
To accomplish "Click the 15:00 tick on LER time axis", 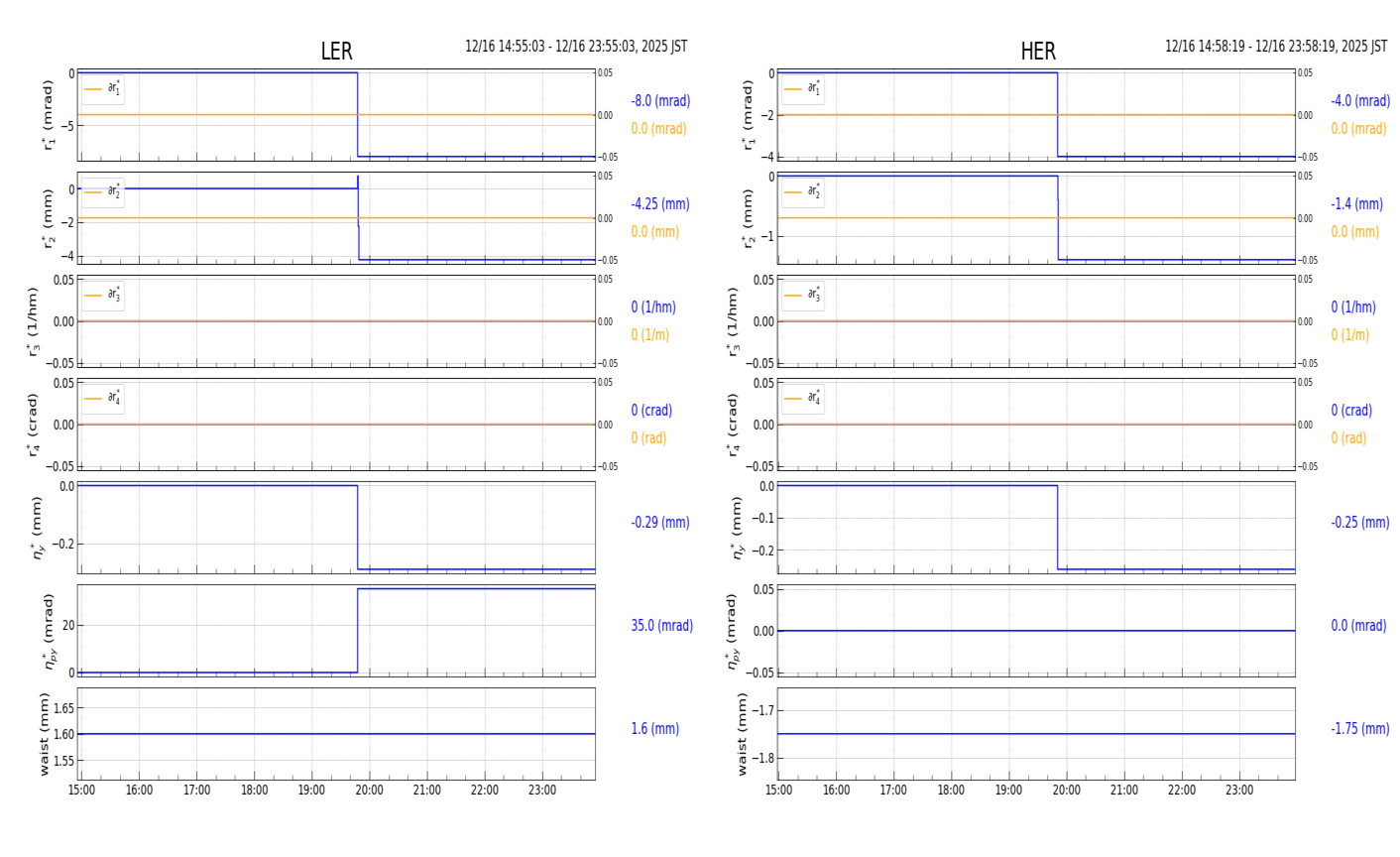I will [x=81, y=791].
